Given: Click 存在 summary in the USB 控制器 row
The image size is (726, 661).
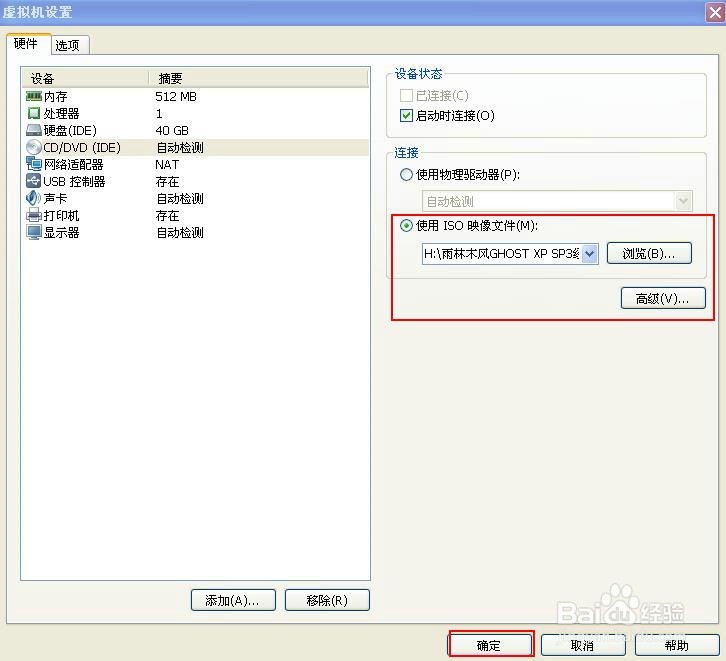Looking at the screenshot, I should (x=167, y=181).
